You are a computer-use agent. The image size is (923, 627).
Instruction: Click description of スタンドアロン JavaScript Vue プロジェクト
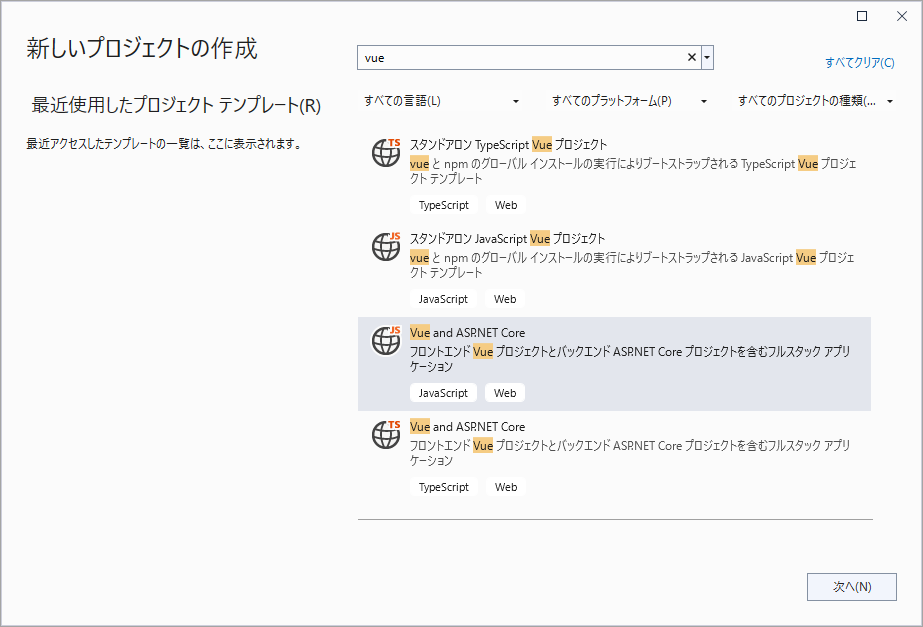[632, 265]
